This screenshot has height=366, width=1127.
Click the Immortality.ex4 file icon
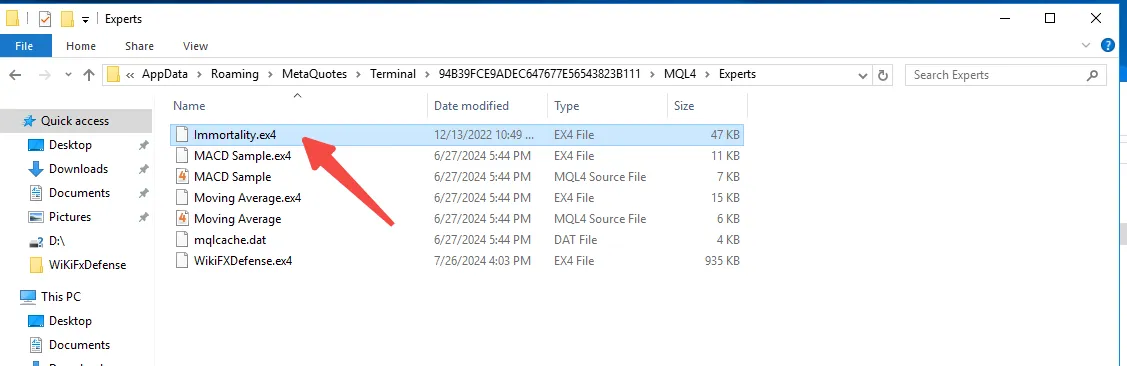(x=182, y=134)
